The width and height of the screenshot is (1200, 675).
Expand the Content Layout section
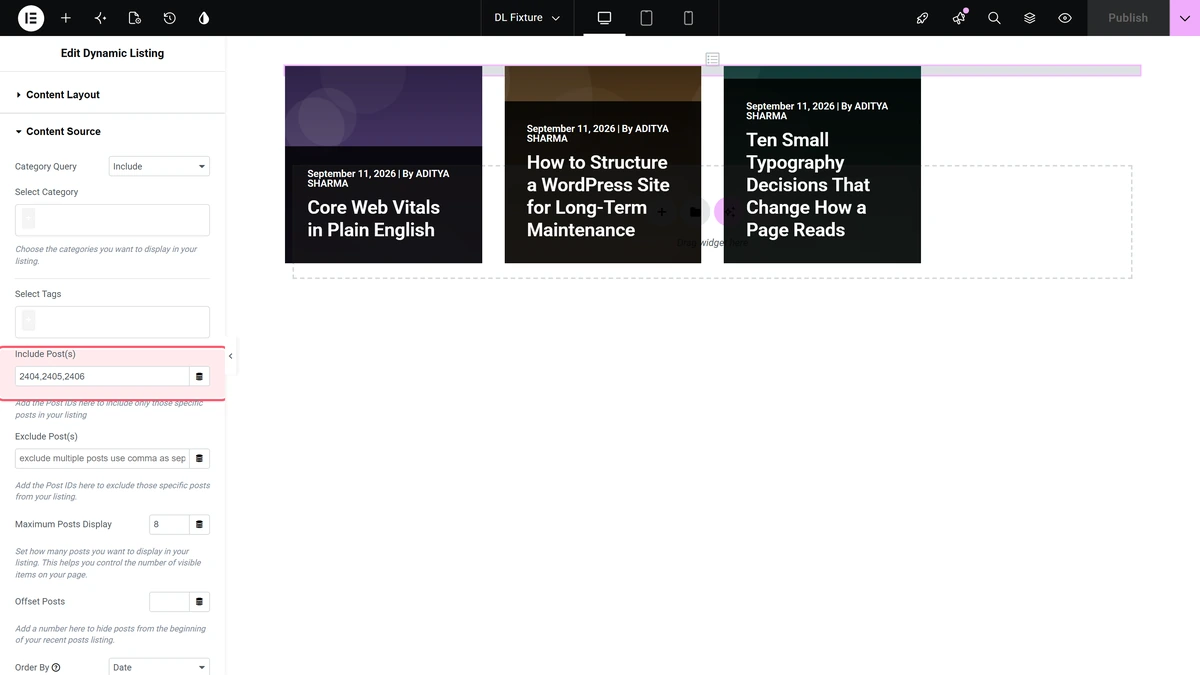pyautogui.click(x=113, y=95)
